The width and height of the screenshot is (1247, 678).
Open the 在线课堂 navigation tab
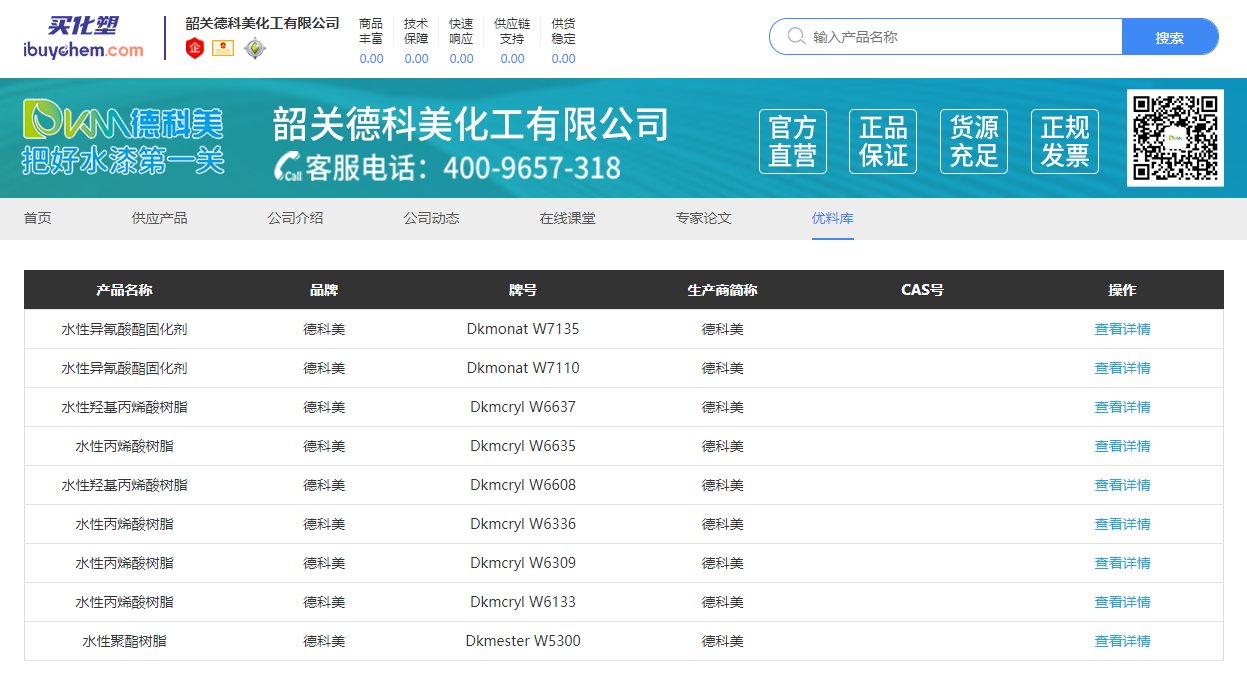tap(568, 218)
